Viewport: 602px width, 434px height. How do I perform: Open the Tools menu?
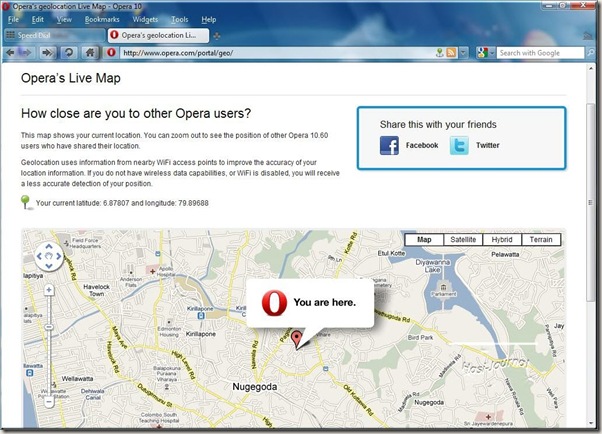pos(180,19)
